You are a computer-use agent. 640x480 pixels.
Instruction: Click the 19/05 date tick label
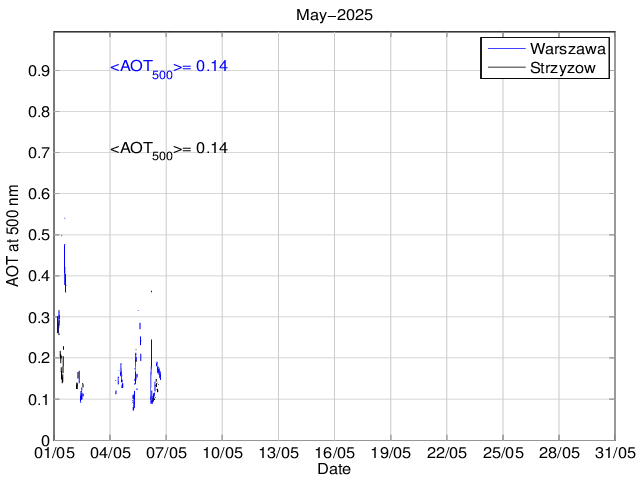coord(391,453)
